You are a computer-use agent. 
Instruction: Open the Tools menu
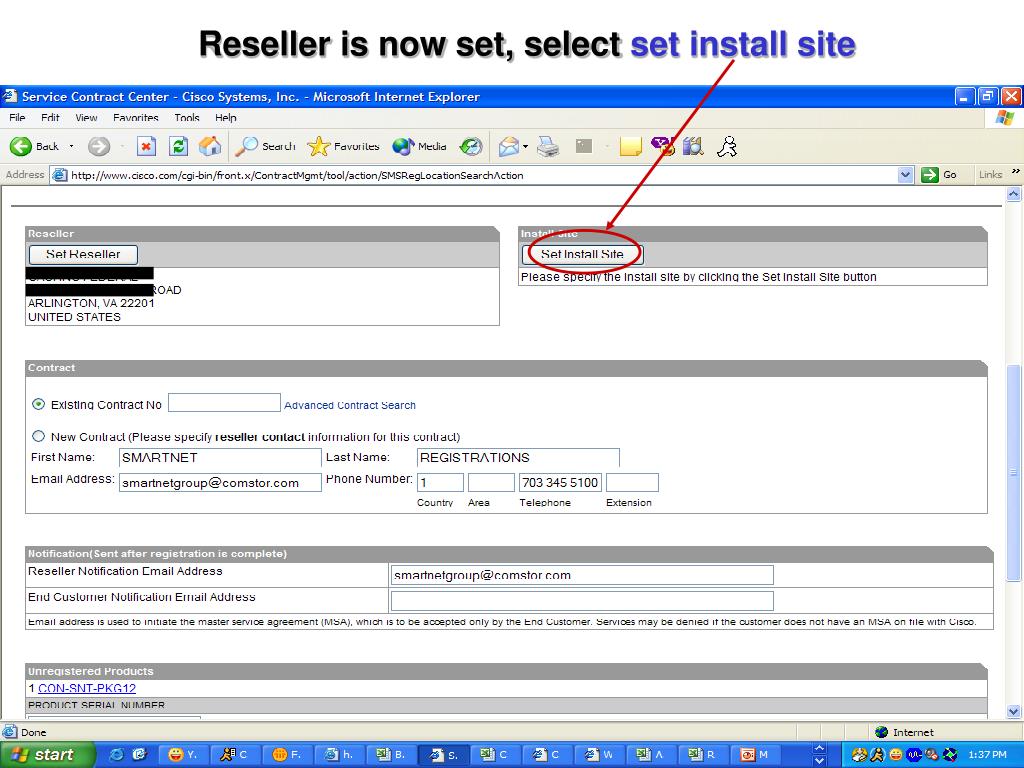coord(187,118)
